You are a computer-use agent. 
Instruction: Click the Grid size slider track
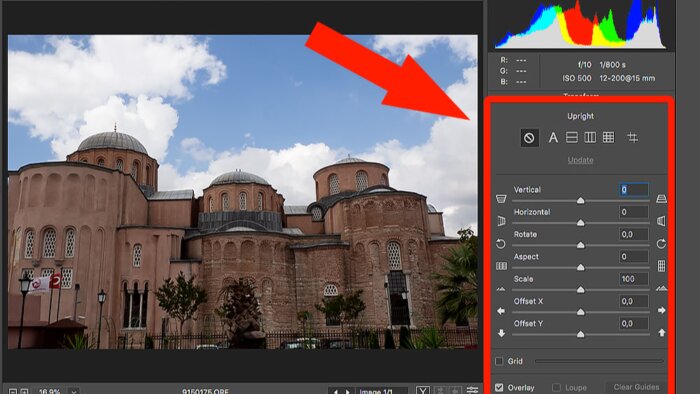599,361
